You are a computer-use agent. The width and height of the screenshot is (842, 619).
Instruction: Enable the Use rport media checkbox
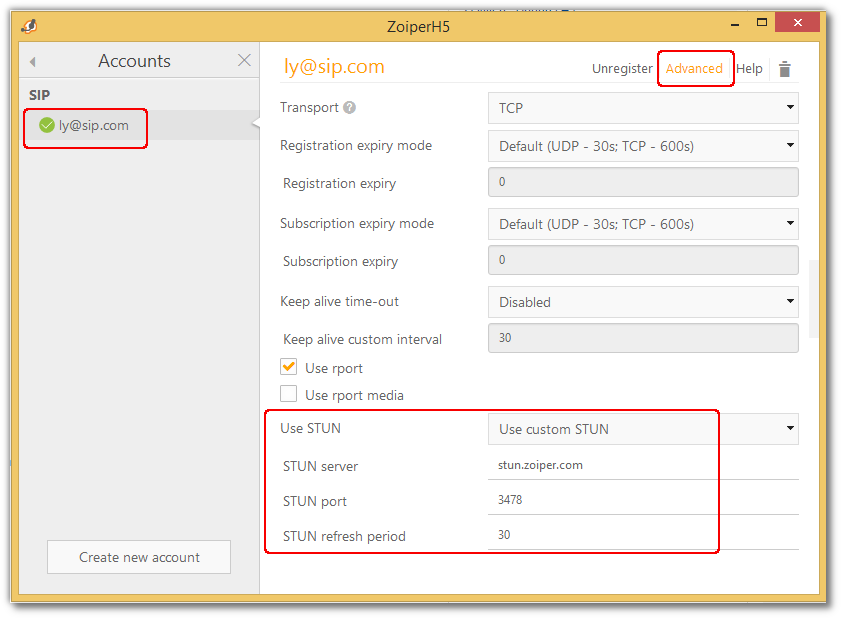(x=289, y=394)
